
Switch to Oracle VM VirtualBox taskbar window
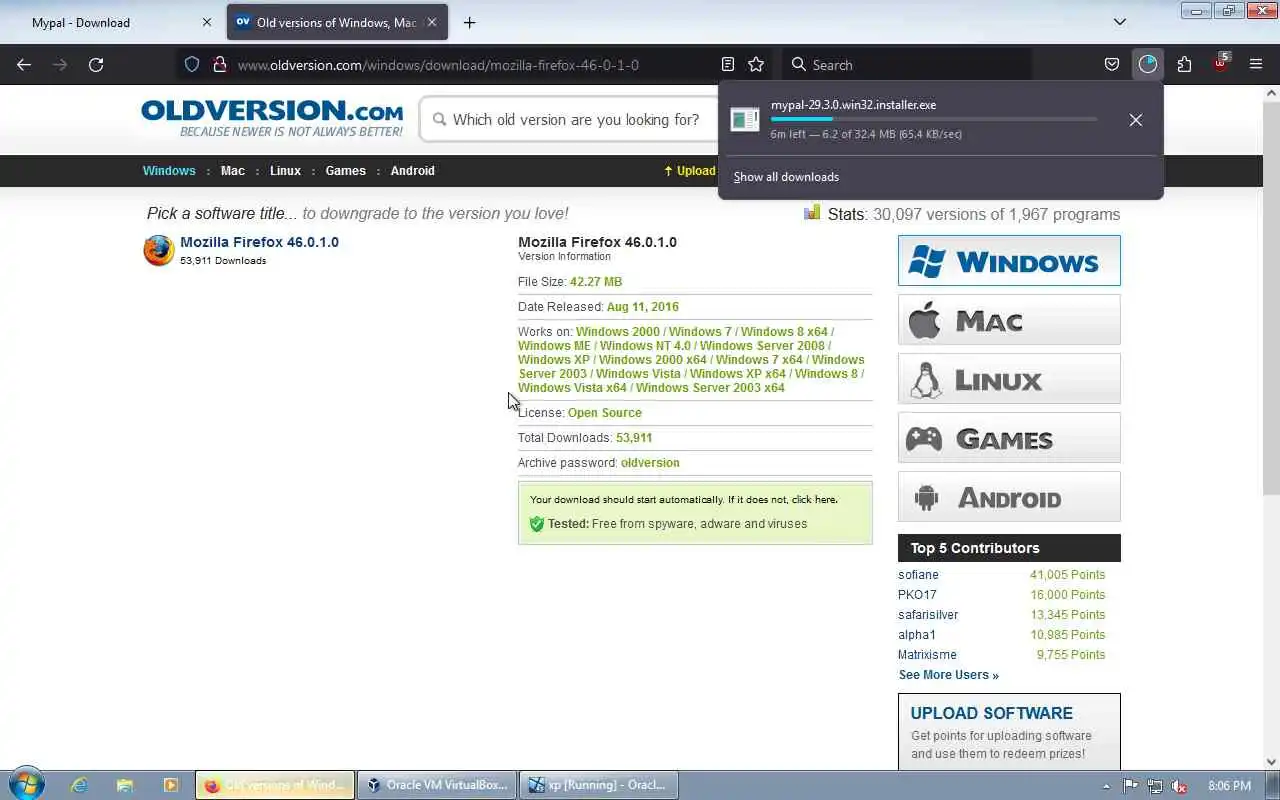tap(438, 785)
